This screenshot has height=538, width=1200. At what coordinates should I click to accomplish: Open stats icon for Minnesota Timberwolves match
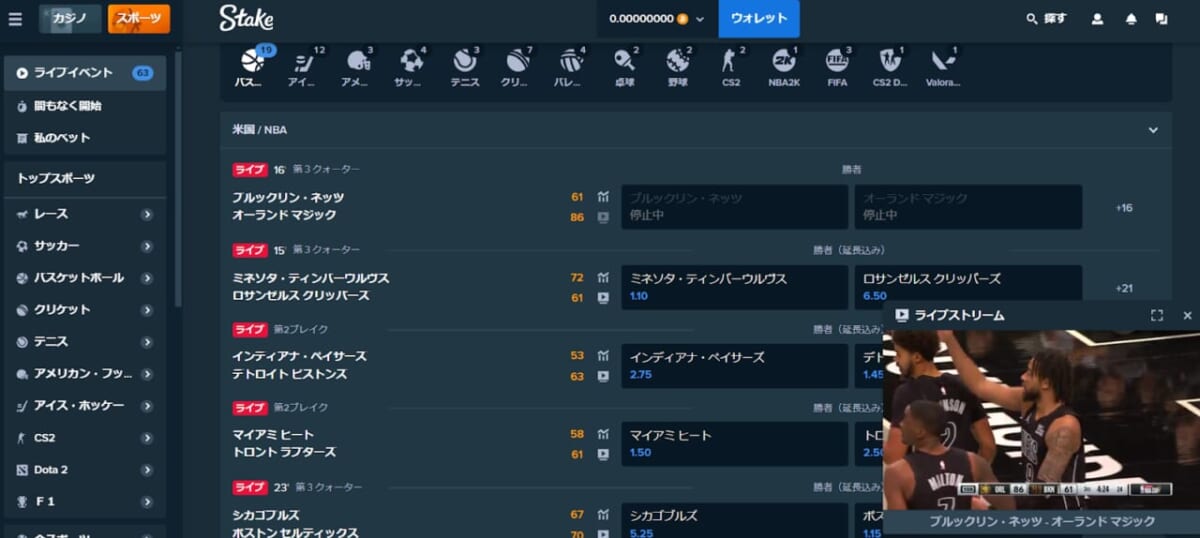pyautogui.click(x=602, y=278)
